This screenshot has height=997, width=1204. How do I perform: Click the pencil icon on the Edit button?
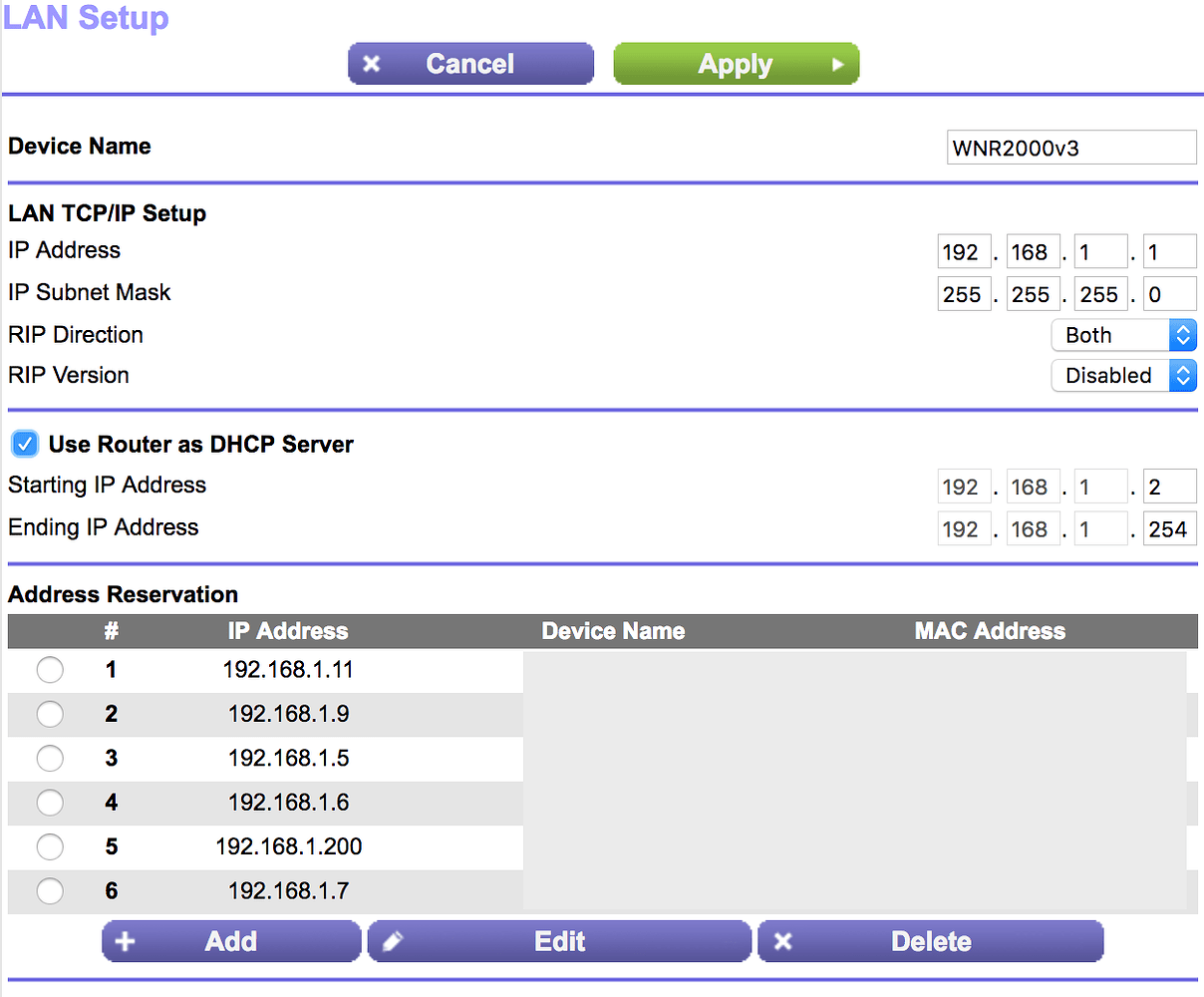tap(395, 941)
